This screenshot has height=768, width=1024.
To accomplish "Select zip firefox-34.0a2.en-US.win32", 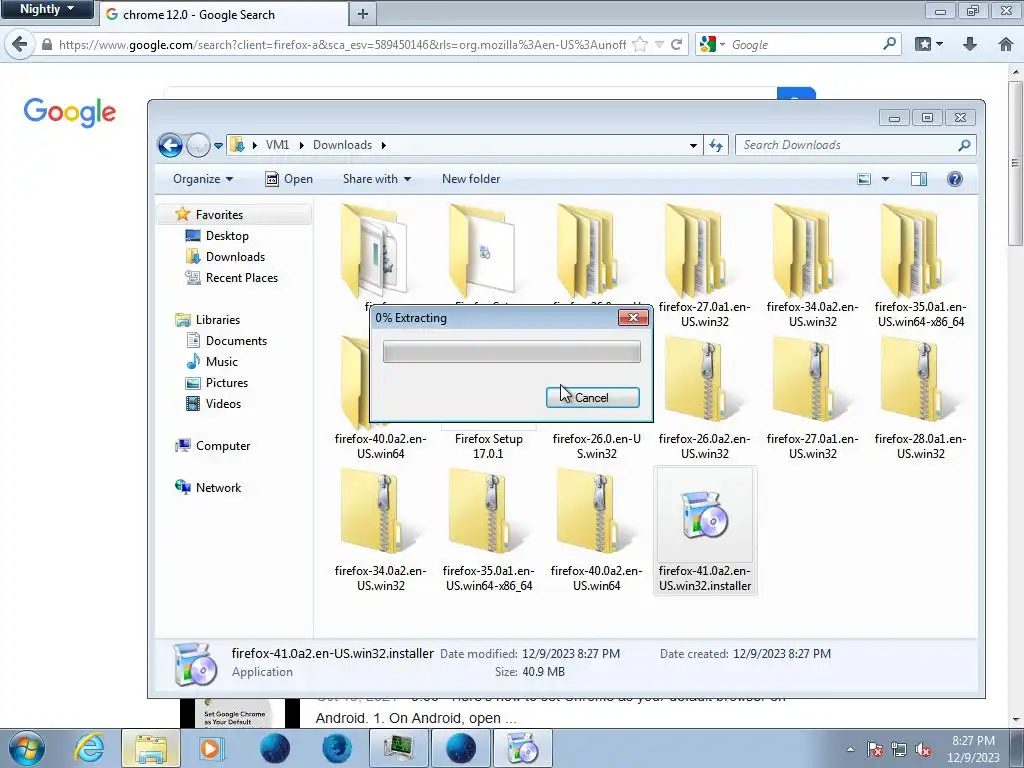I will tap(381, 530).
